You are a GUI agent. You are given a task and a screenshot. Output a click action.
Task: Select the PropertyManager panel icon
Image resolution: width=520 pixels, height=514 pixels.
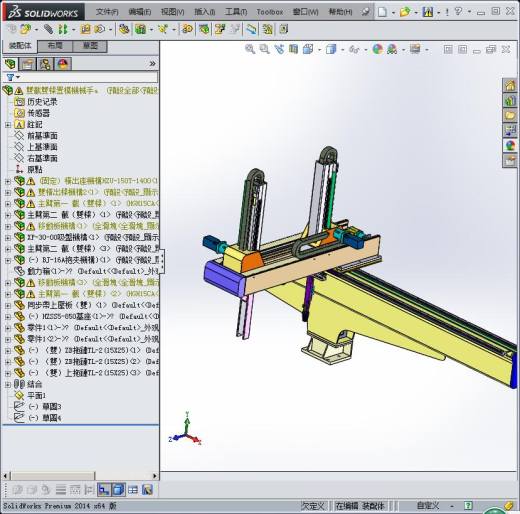click(x=28, y=64)
